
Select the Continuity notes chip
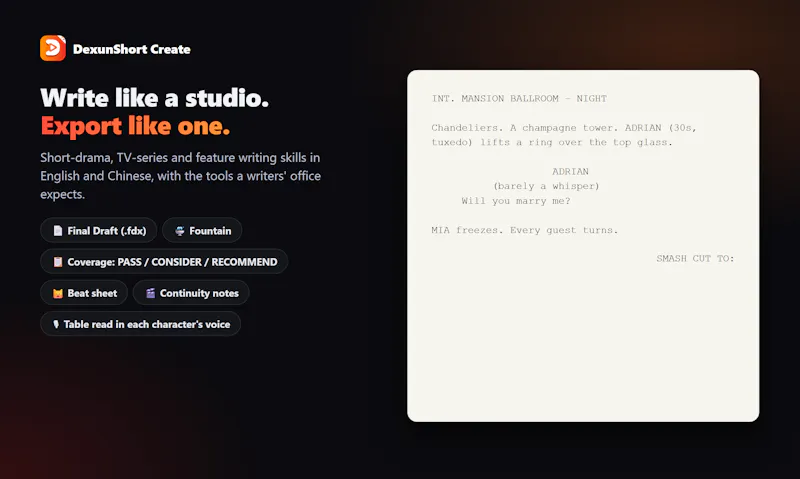pos(191,293)
